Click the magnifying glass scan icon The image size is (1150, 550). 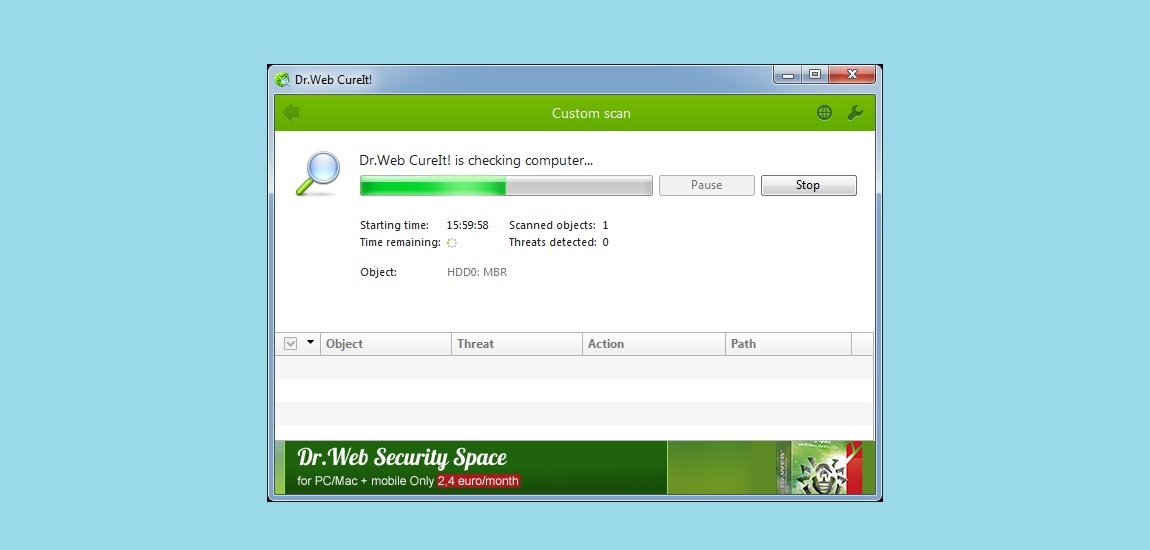point(318,173)
